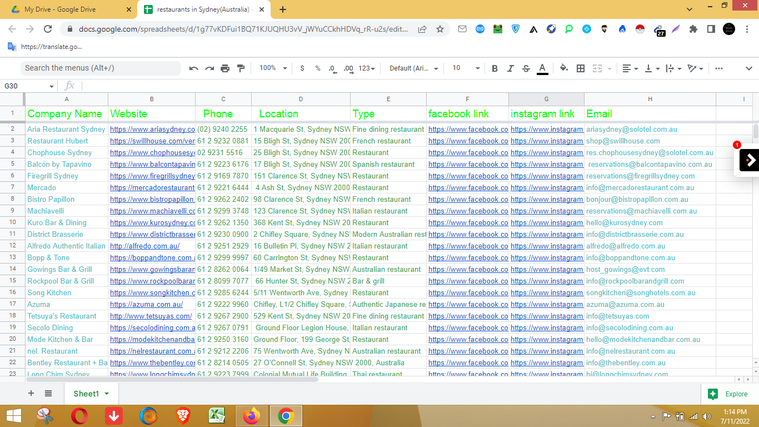Viewport: 759px width, 427px height.
Task: Expand the font size dropdown
Action: (463, 69)
